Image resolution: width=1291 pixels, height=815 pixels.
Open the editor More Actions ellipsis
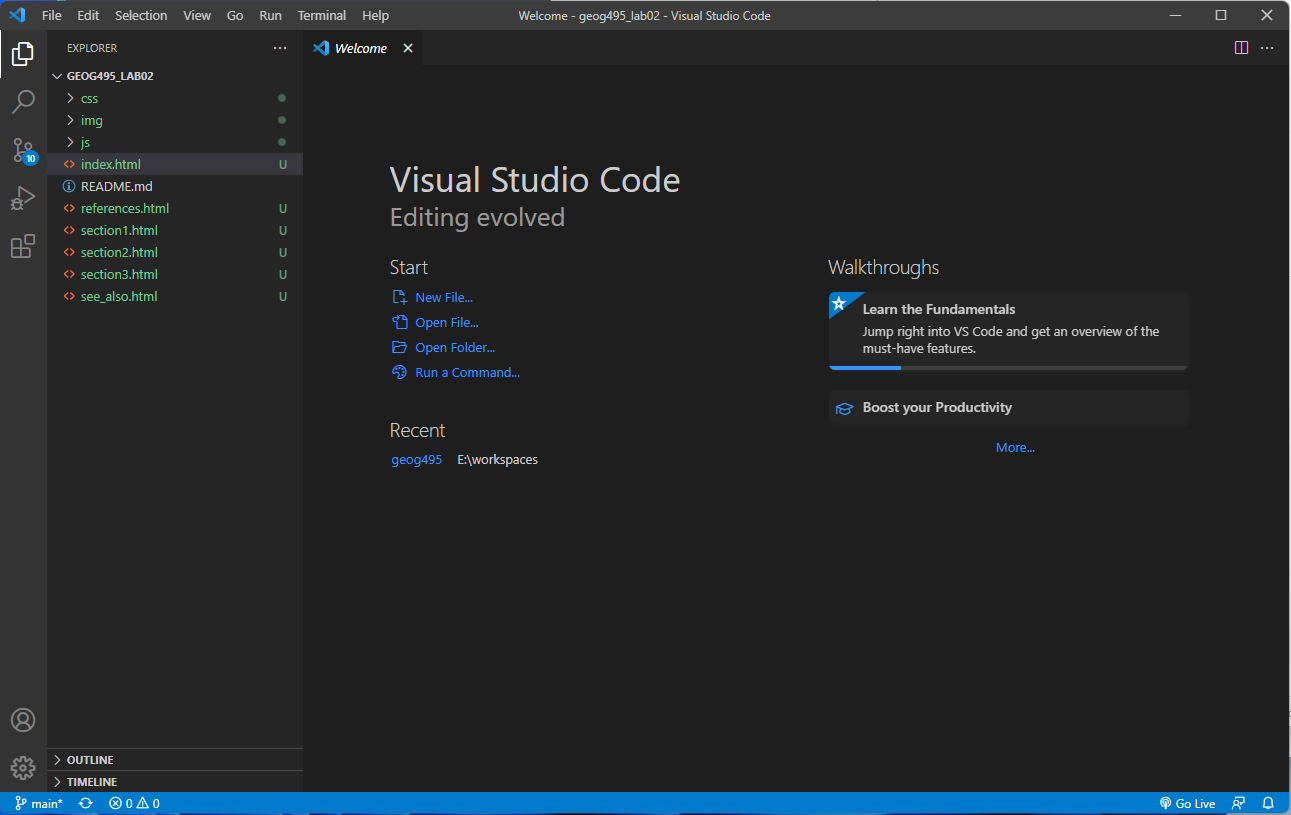(1267, 47)
